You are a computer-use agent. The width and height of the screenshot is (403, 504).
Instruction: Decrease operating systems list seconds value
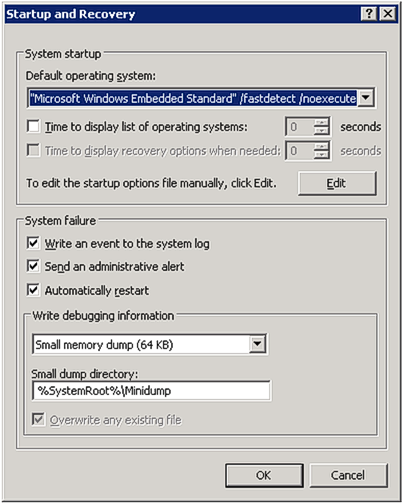[321, 131]
